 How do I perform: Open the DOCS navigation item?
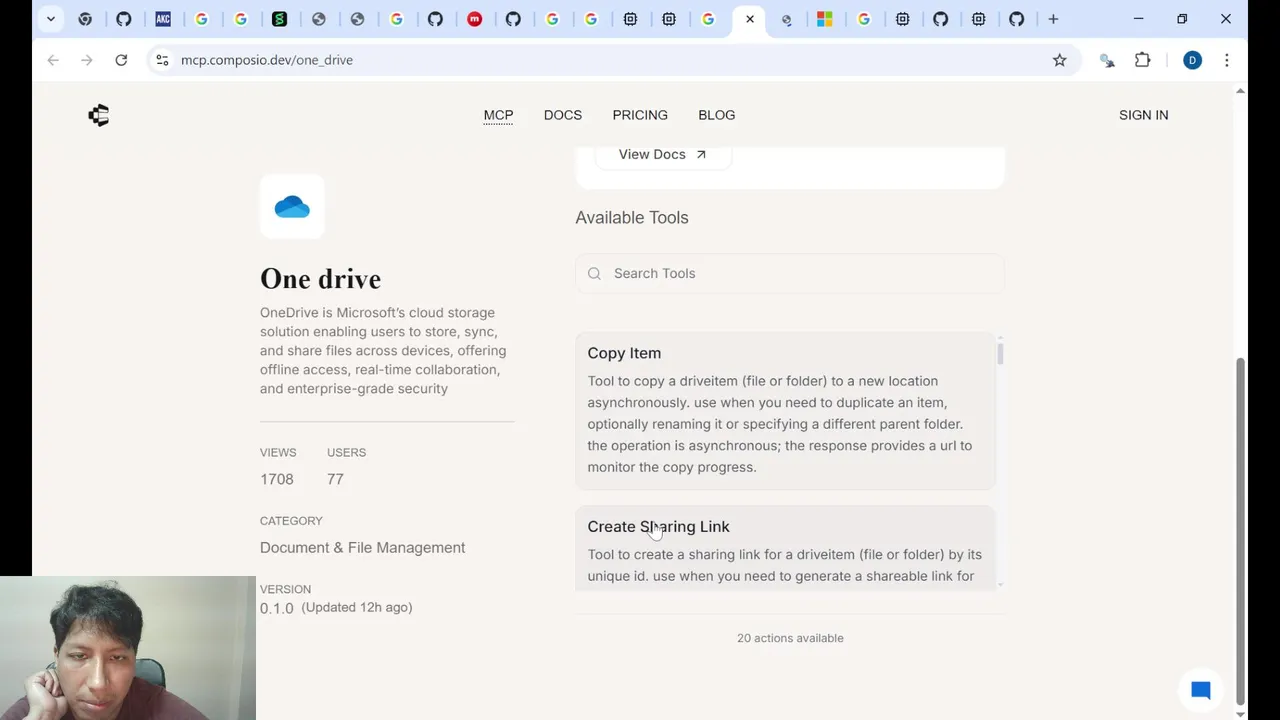563,115
